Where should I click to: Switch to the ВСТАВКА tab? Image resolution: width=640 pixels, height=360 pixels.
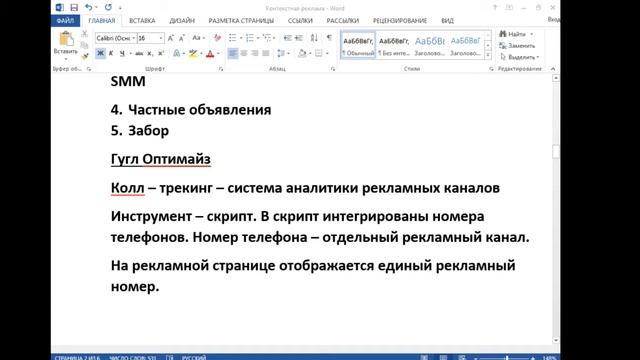pos(142,20)
